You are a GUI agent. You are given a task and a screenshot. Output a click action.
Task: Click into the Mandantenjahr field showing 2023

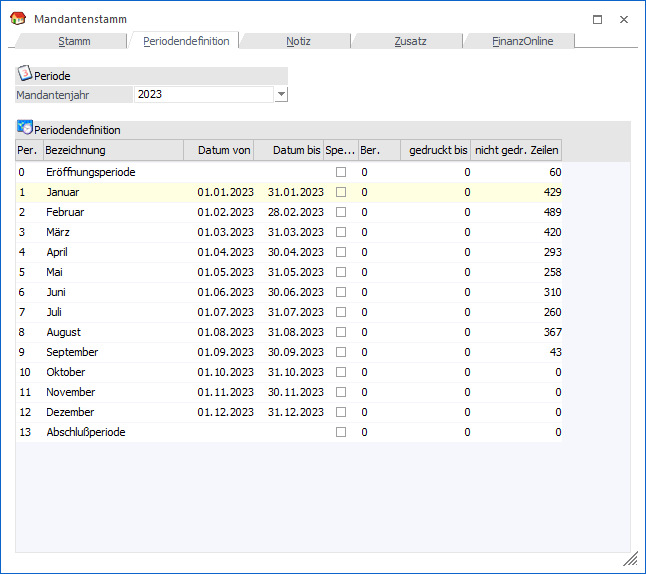[x=203, y=94]
